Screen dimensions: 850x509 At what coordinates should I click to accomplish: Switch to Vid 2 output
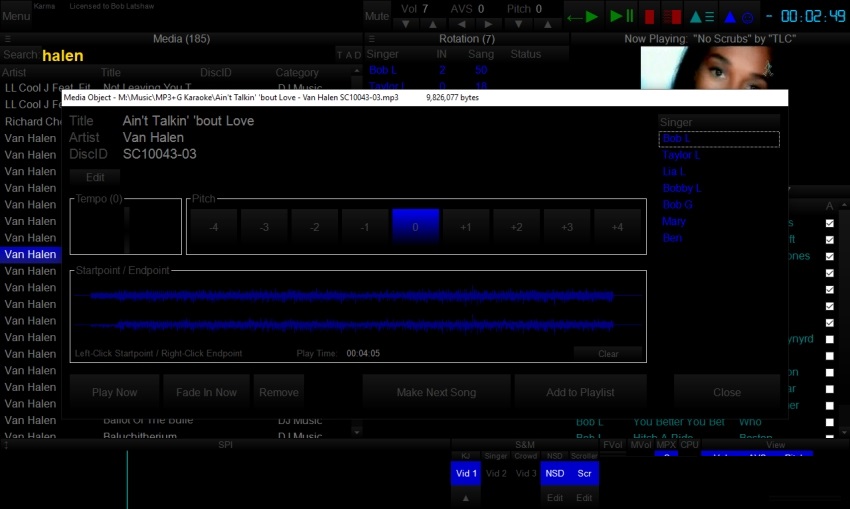click(496, 473)
